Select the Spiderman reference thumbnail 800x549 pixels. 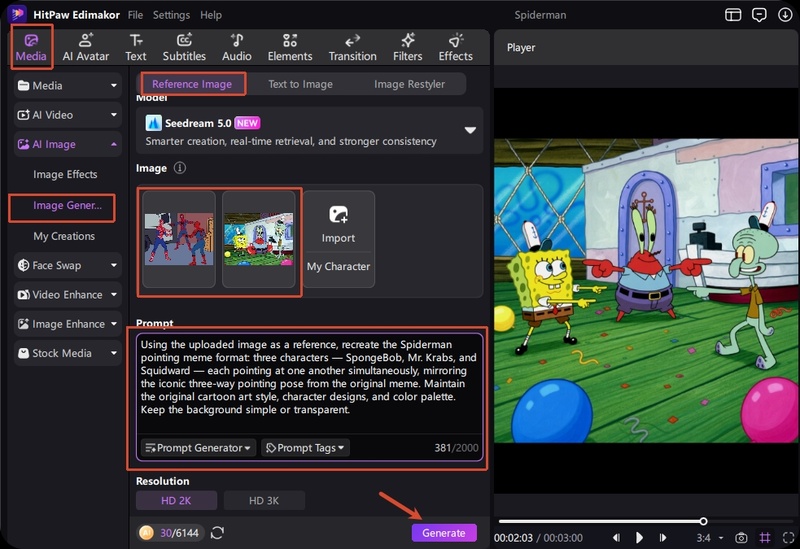tap(179, 239)
